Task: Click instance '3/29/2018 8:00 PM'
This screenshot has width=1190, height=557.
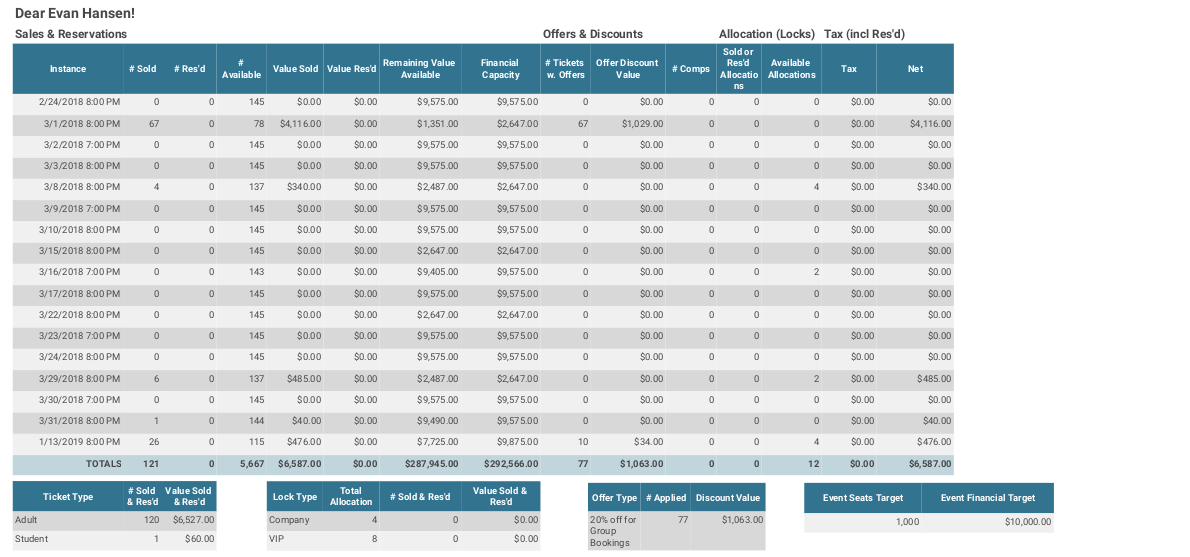Action: 79,378
